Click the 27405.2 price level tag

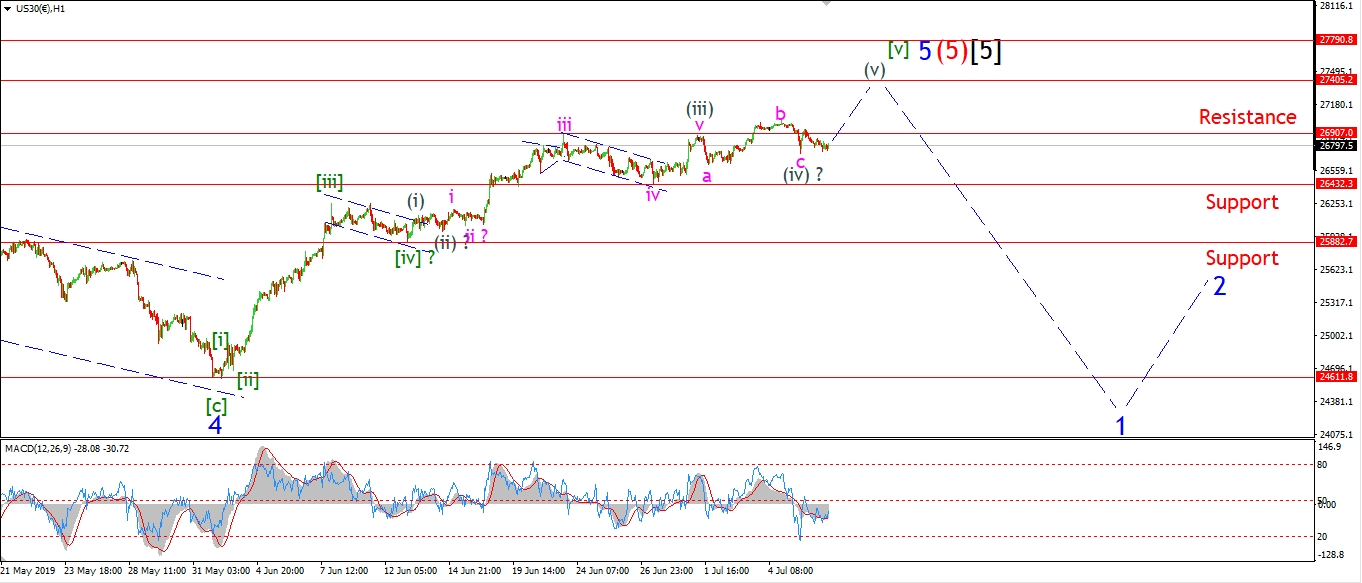pyautogui.click(x=1337, y=79)
